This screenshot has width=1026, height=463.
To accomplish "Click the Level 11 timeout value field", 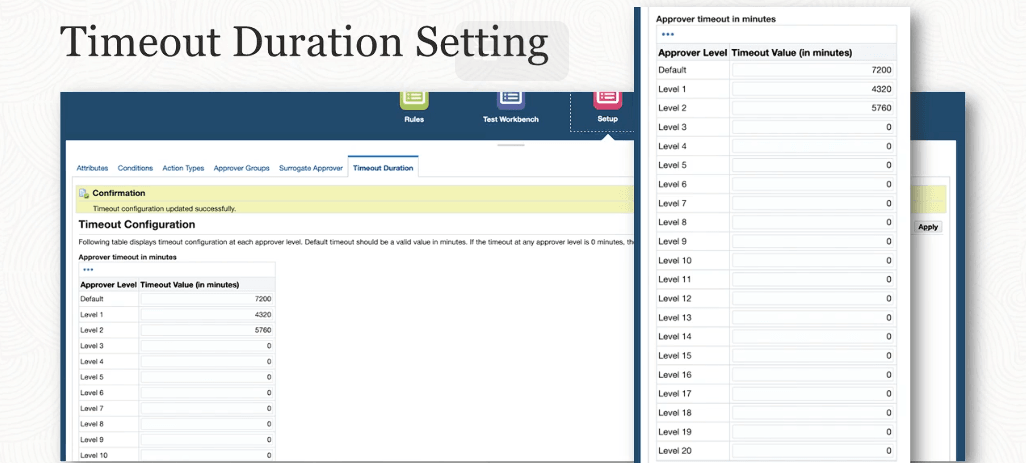I will [813, 279].
